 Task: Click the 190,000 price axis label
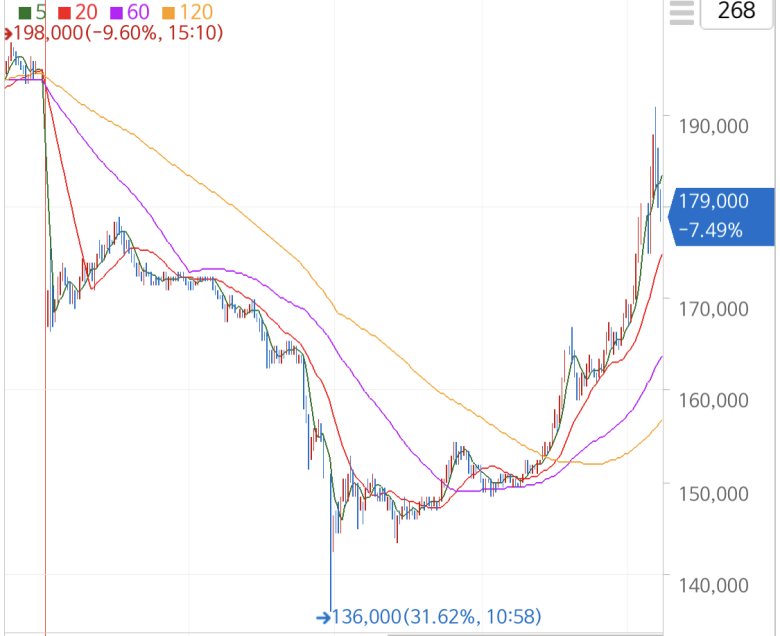[x=712, y=126]
